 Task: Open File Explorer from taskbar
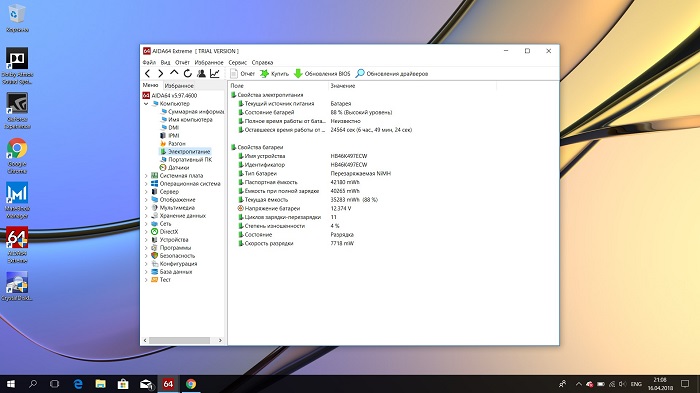coord(100,384)
